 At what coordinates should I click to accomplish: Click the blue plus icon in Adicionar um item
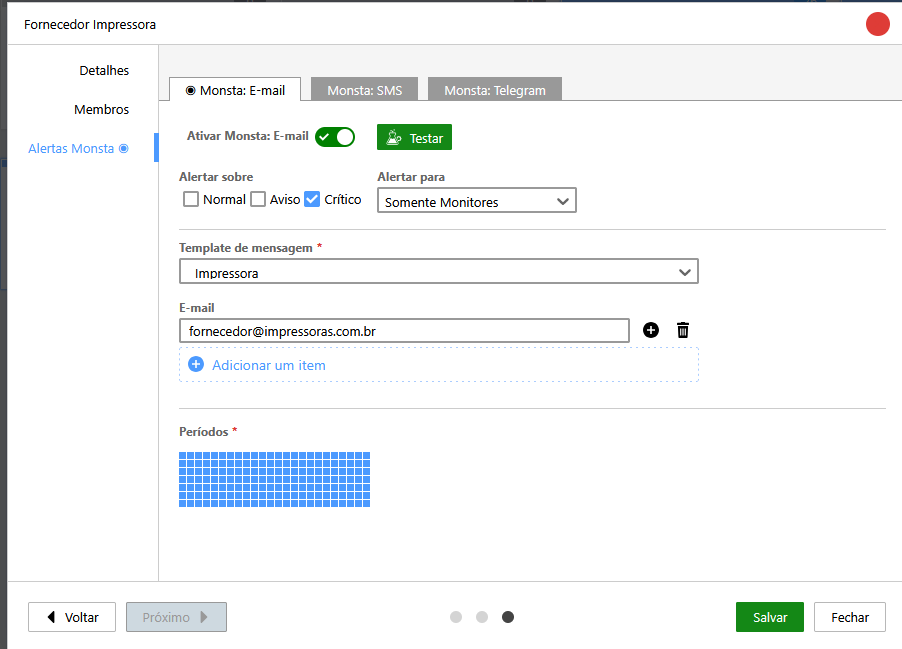196,365
